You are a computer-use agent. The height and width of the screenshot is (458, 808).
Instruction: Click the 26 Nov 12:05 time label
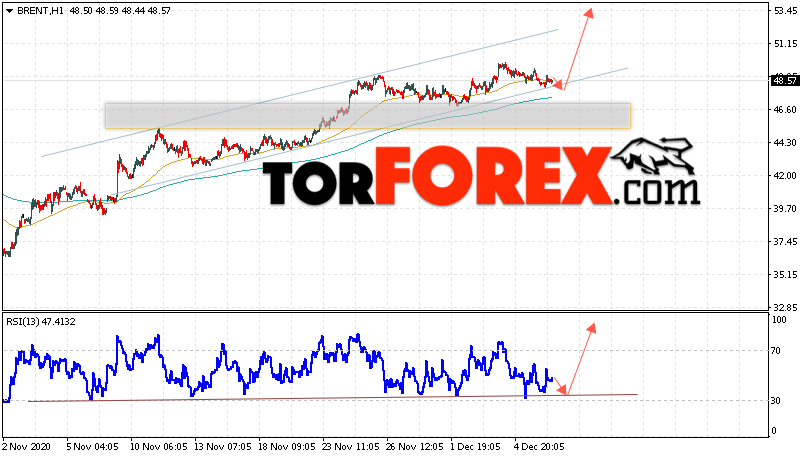[x=414, y=447]
